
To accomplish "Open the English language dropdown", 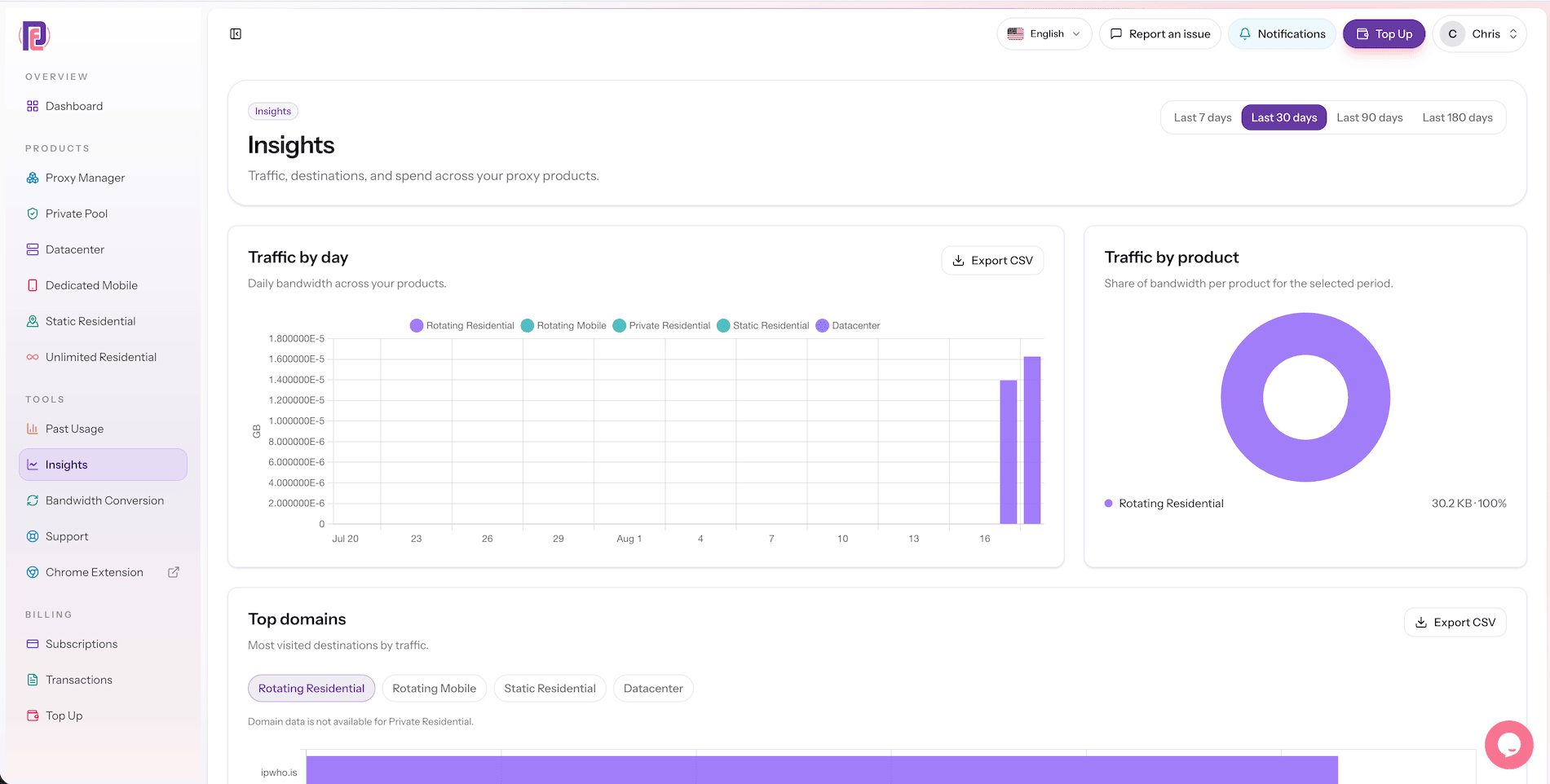I will point(1044,33).
